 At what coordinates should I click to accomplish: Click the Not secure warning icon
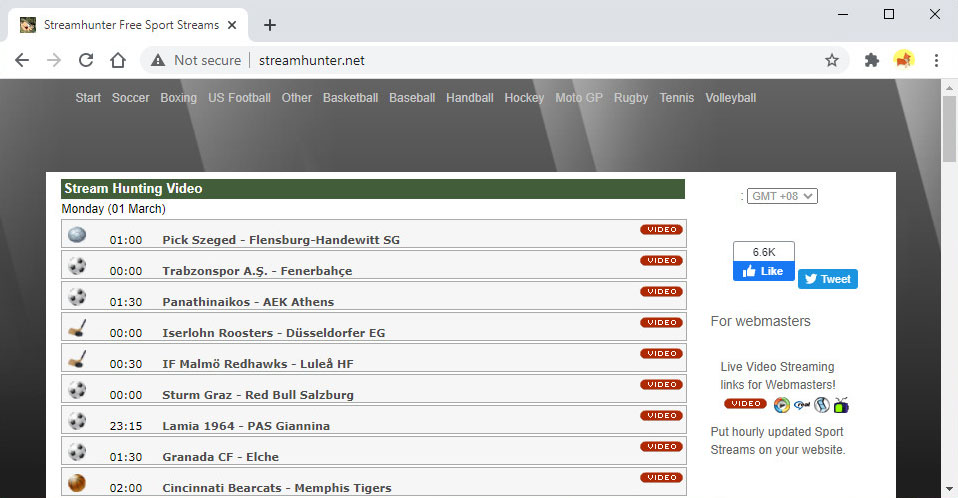click(x=158, y=60)
